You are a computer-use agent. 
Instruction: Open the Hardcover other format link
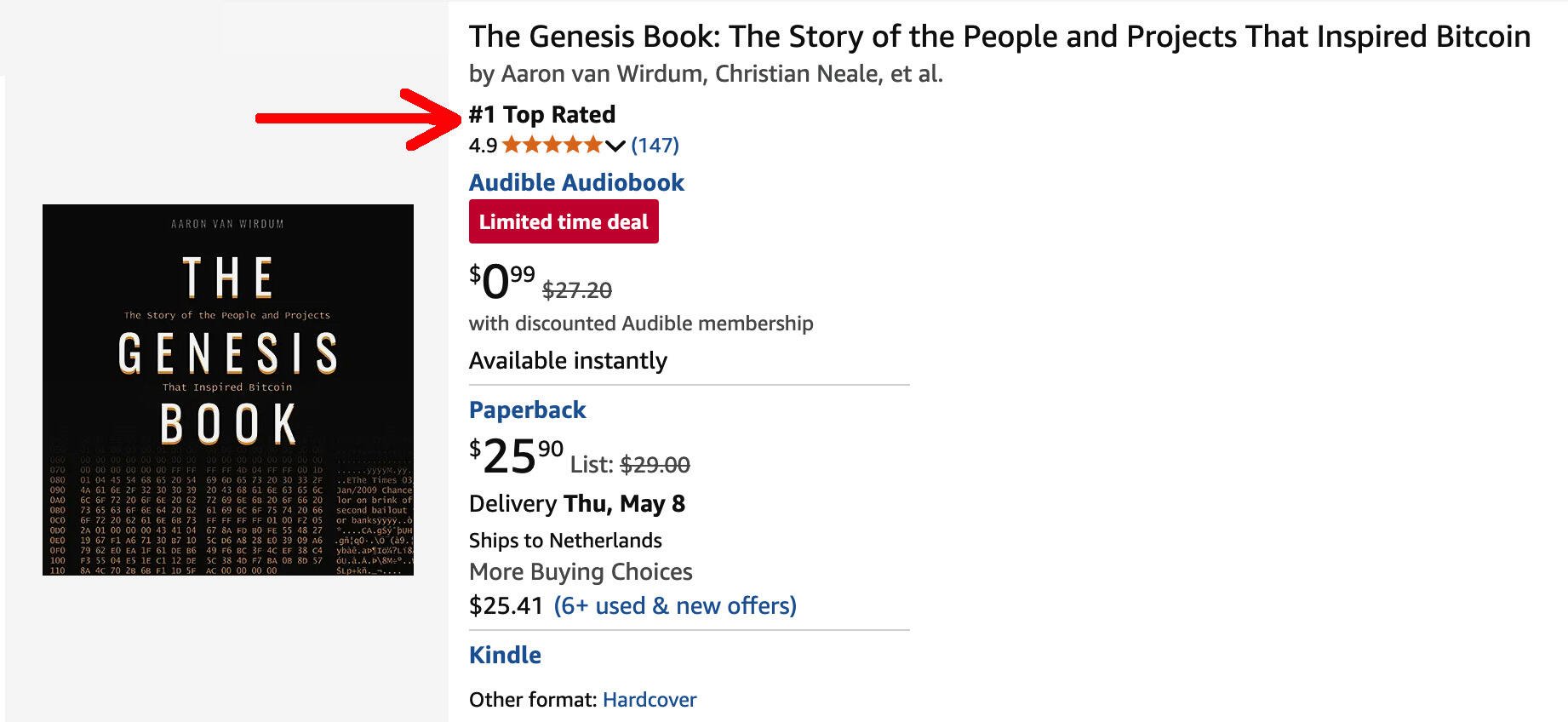coord(650,700)
